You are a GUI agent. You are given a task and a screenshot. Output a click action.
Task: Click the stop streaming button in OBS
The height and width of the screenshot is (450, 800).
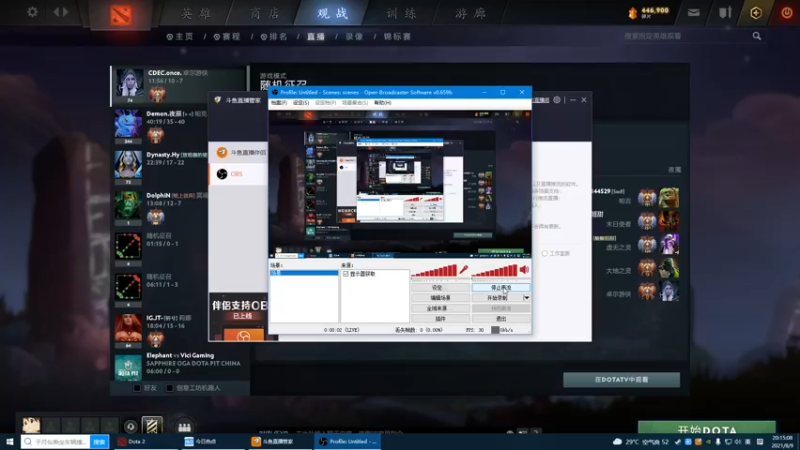point(501,288)
